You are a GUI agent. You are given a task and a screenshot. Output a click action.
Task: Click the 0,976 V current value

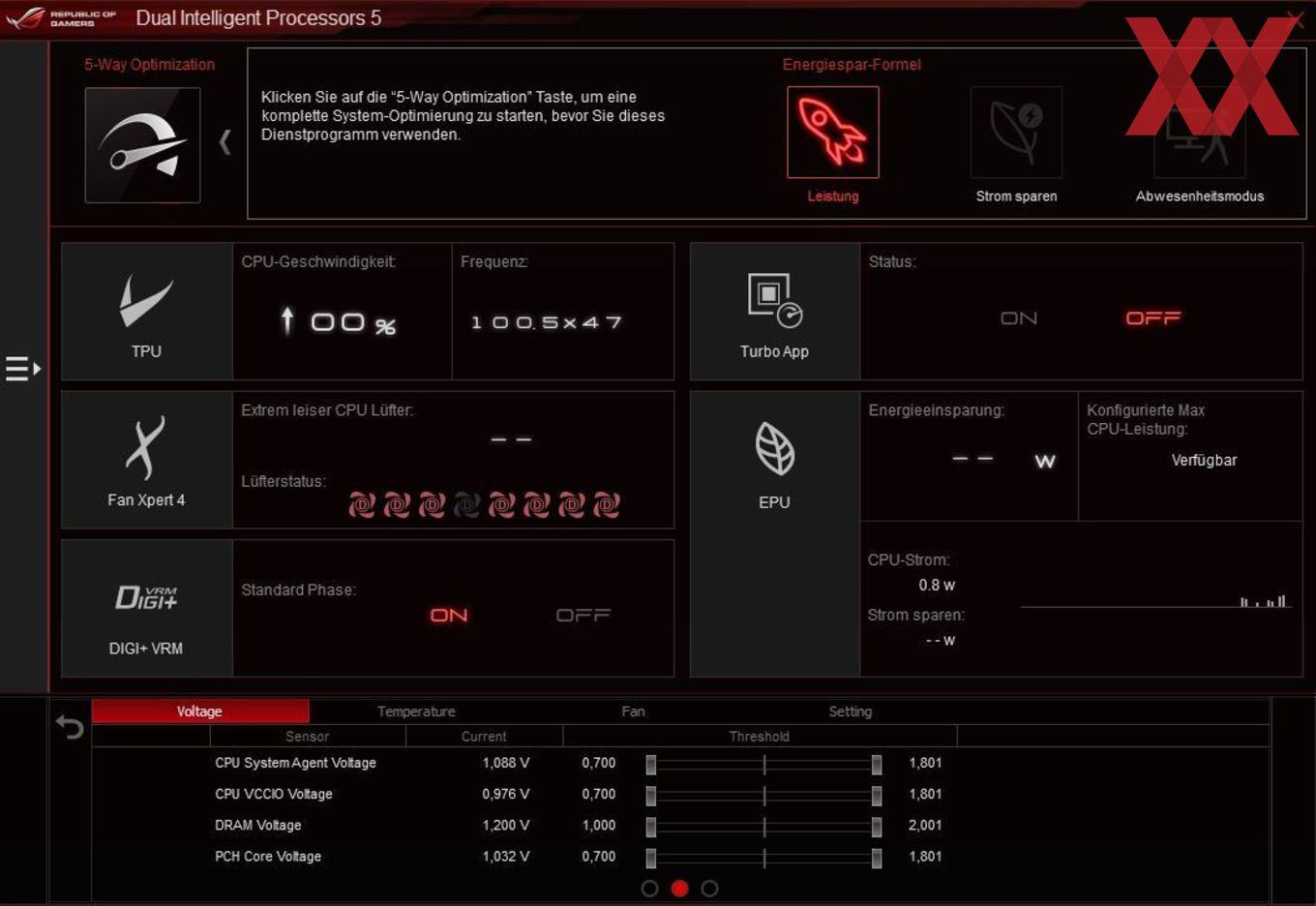(x=506, y=794)
